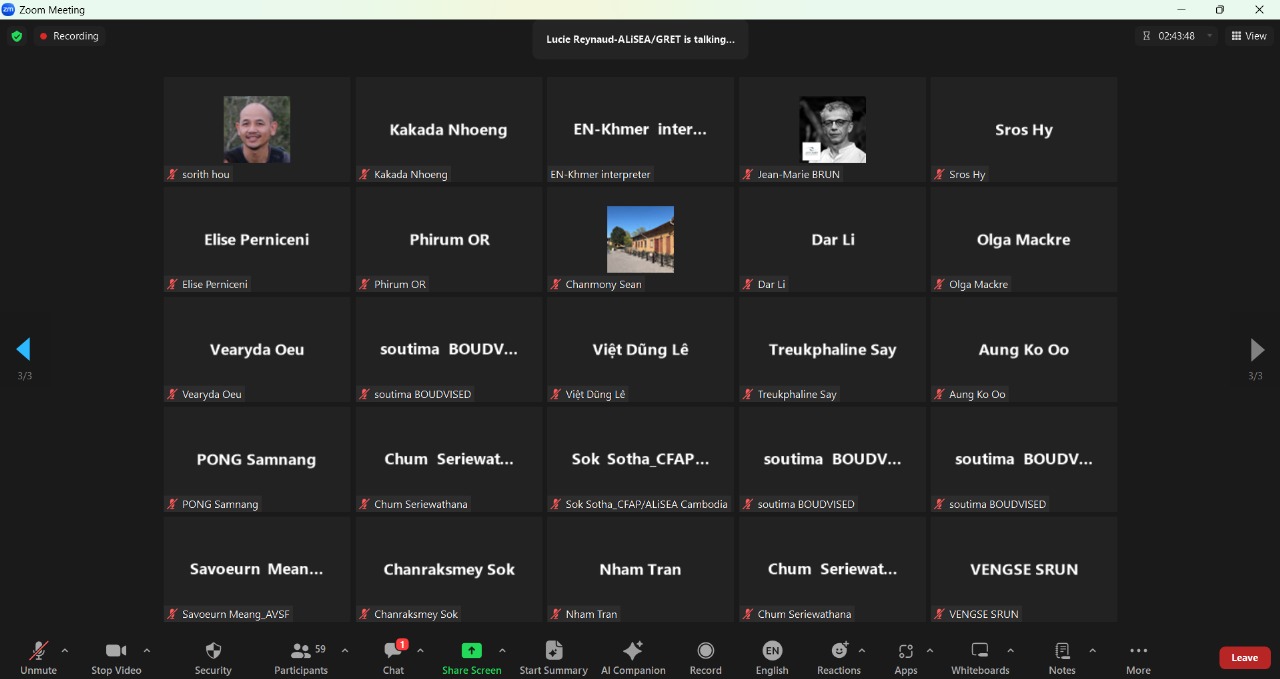Click the red Leave button
This screenshot has height=679, width=1280.
click(x=1244, y=657)
